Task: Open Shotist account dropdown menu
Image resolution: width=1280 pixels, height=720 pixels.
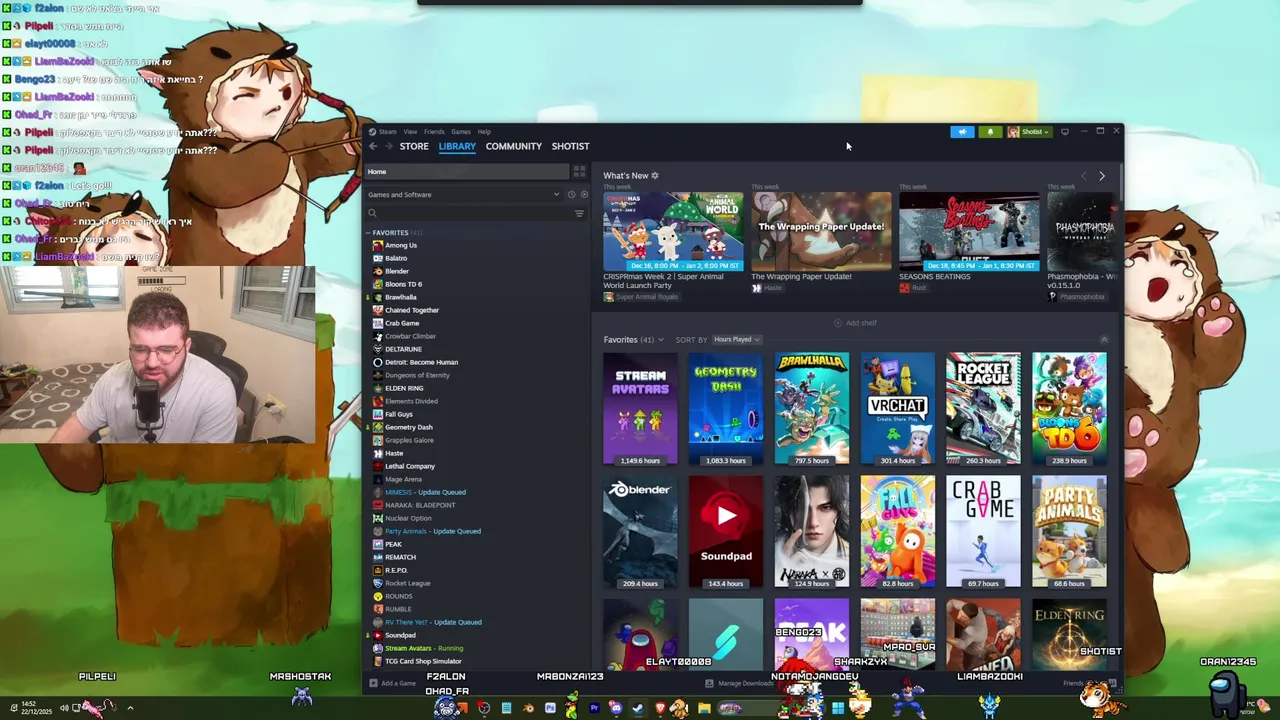Action: (x=1029, y=132)
